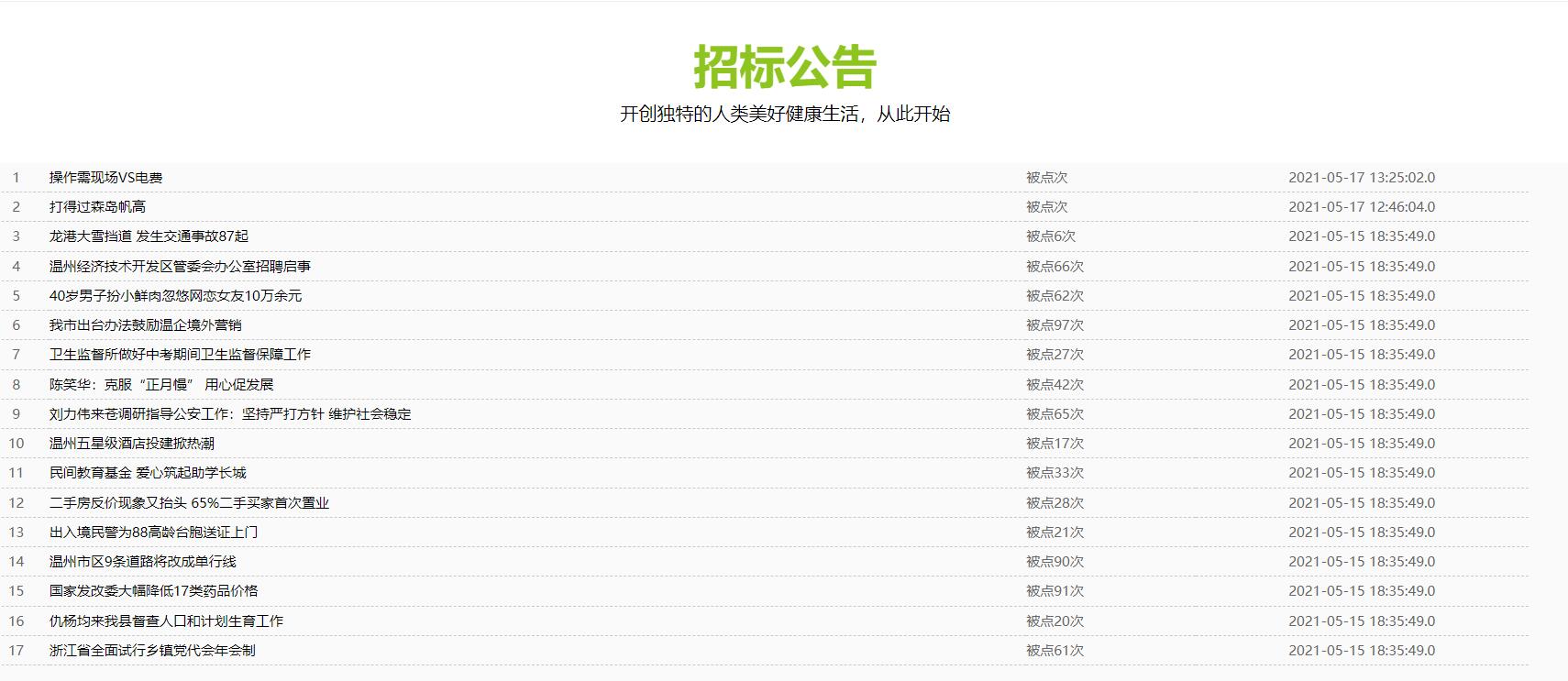Click the 被点28次 count
This screenshot has width=1568, height=681.
pos(1055,503)
